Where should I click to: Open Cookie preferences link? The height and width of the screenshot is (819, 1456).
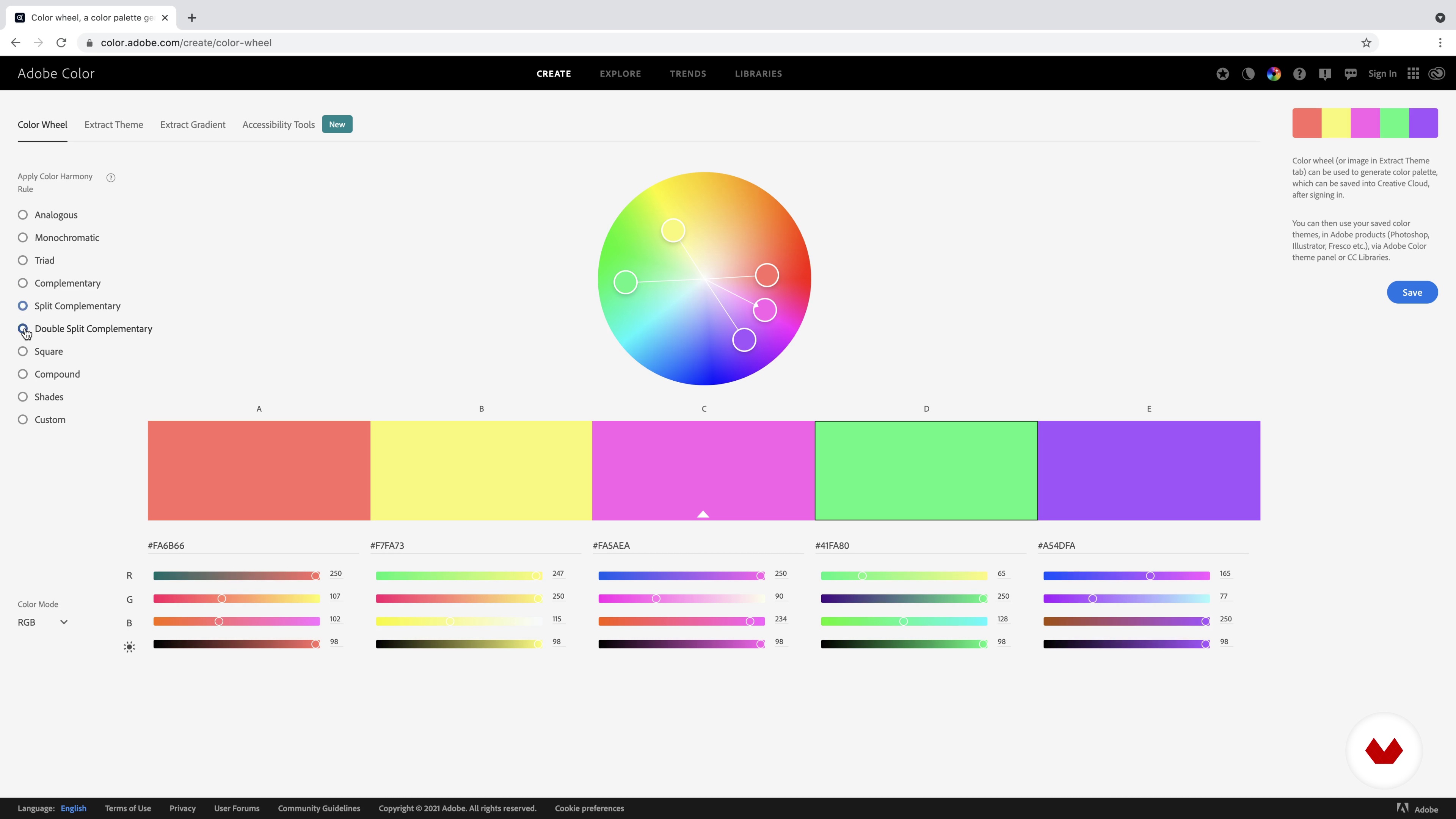[590, 808]
